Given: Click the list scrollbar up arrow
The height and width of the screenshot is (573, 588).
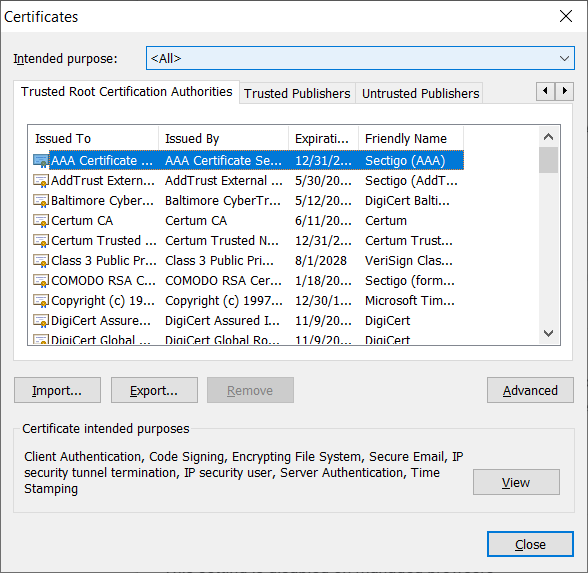Looking at the screenshot, I should click(x=548, y=137).
